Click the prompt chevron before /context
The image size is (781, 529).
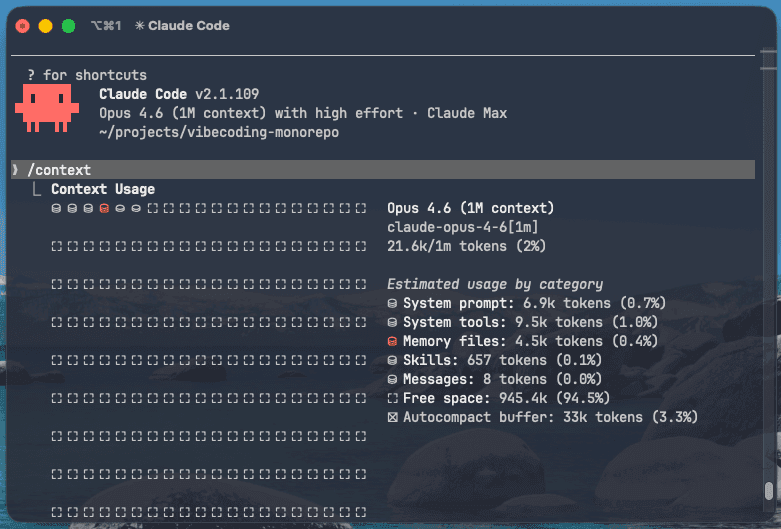point(15,170)
